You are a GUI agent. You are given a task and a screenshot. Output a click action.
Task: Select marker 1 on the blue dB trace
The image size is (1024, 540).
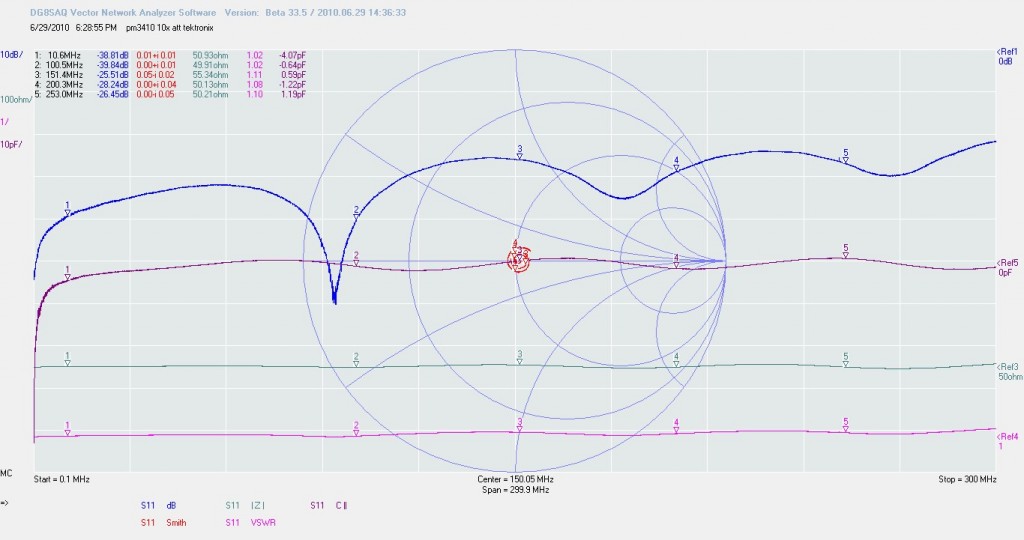tap(67, 208)
